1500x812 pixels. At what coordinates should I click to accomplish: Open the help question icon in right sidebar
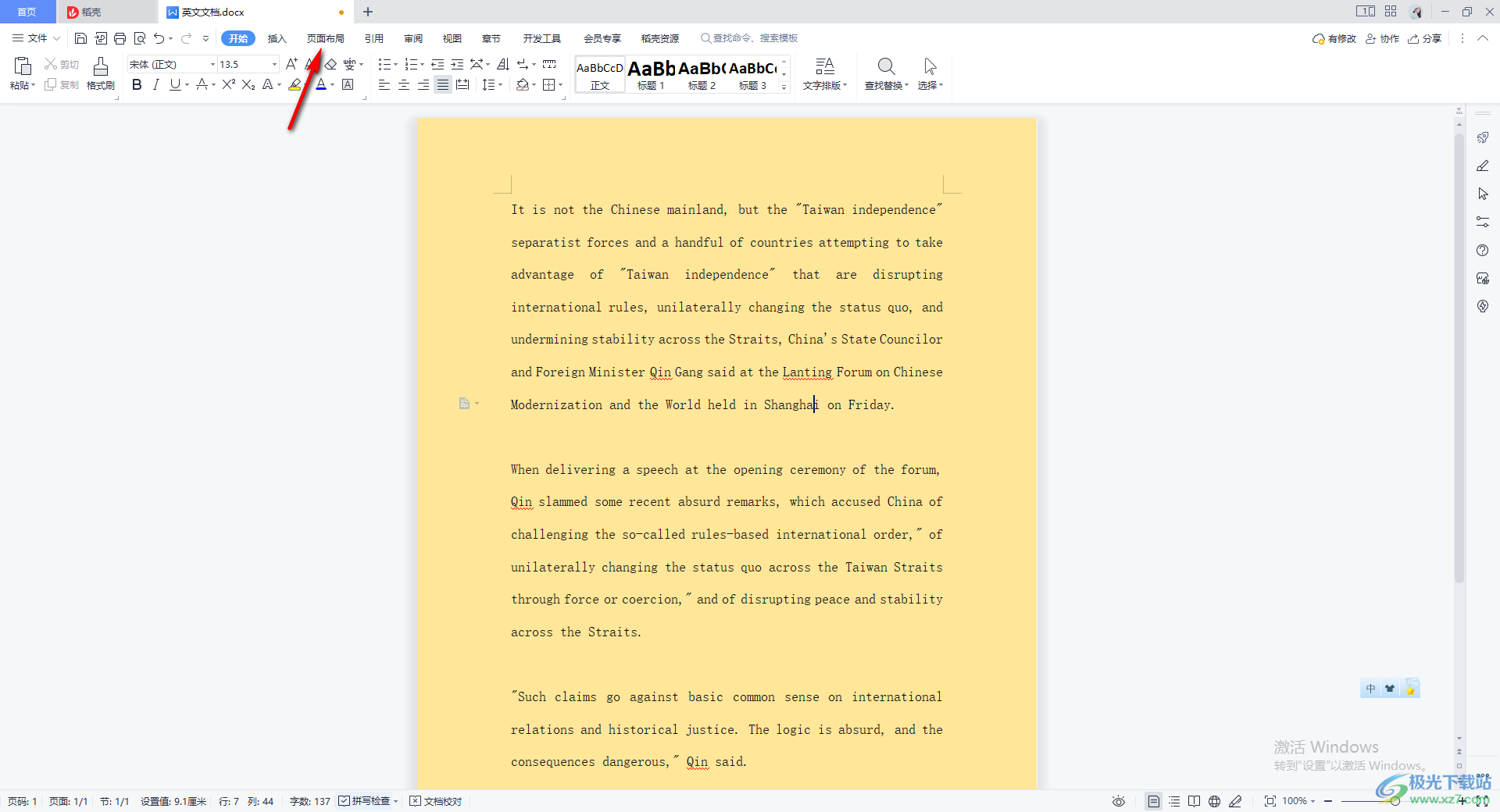(1483, 250)
